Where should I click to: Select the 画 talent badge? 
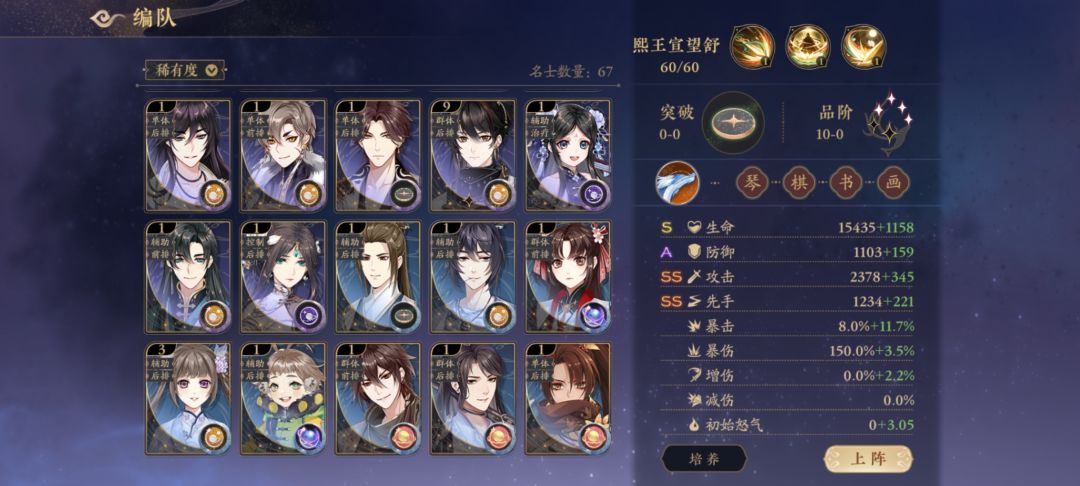click(893, 183)
